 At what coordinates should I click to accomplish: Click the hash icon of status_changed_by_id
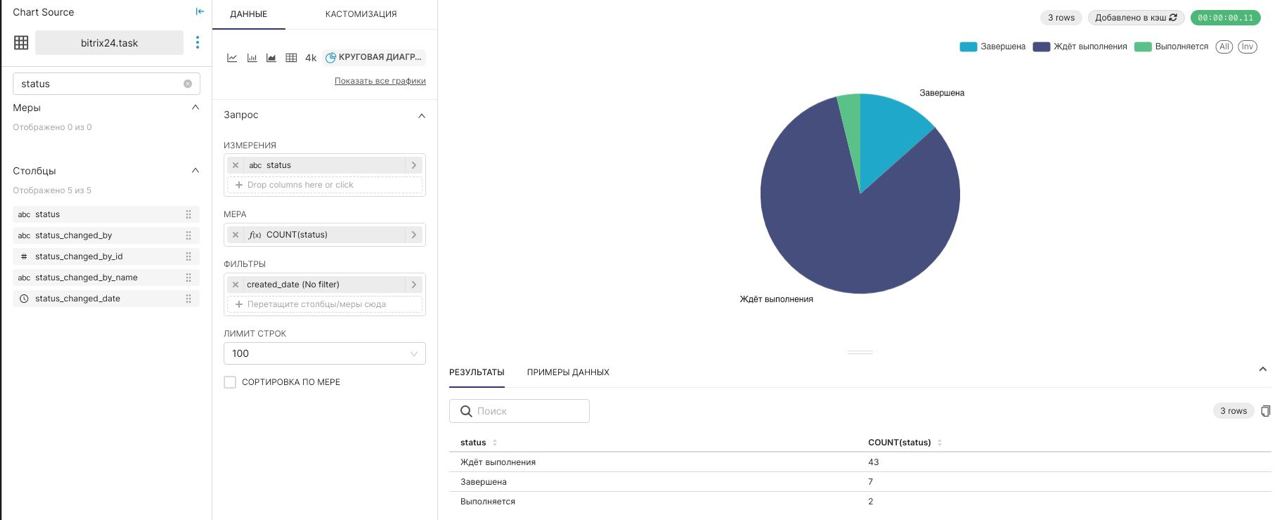24,257
